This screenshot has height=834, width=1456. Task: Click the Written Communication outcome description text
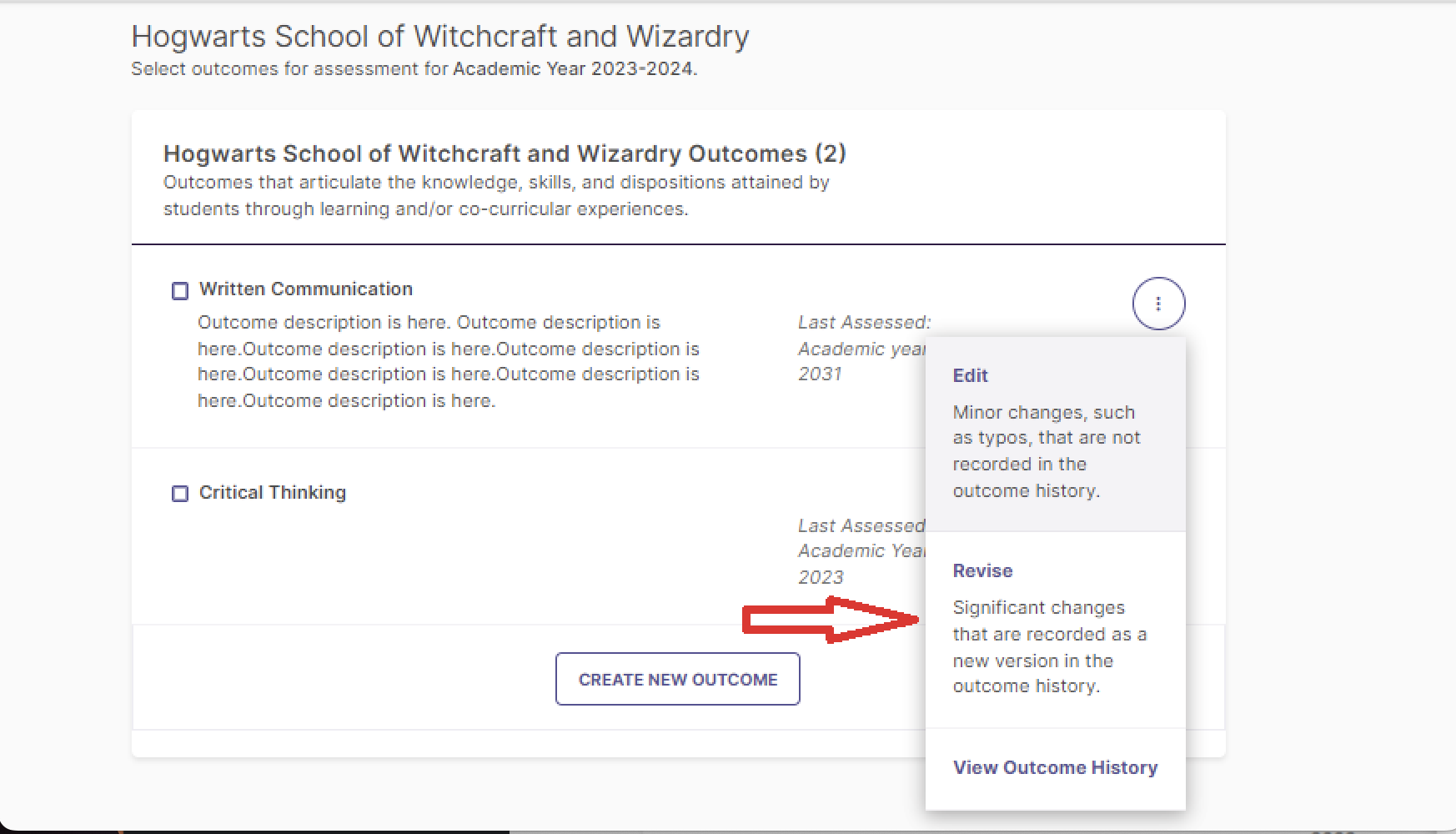point(449,361)
